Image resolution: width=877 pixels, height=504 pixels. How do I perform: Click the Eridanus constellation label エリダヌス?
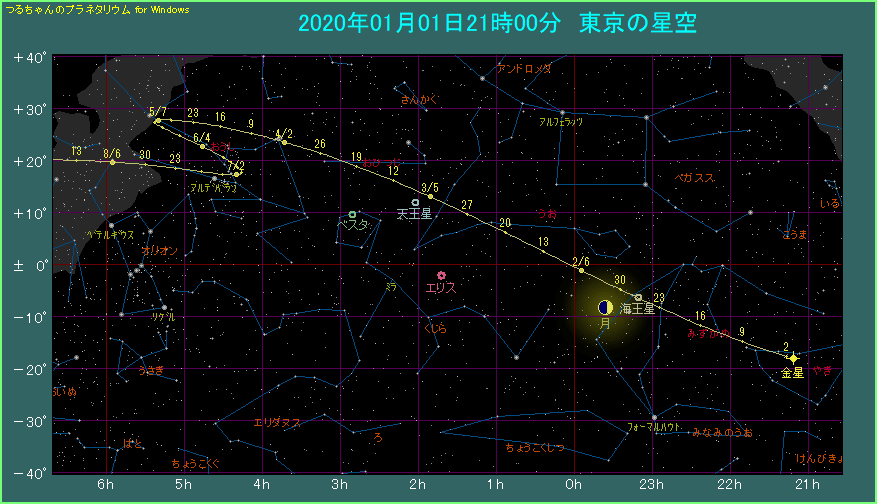click(277, 422)
